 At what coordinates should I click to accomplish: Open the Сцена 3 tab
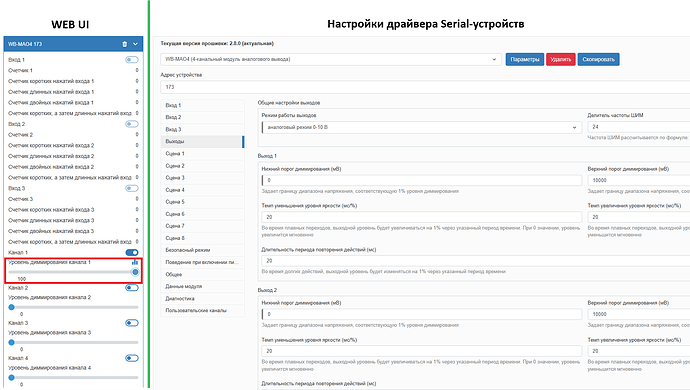tap(202, 178)
